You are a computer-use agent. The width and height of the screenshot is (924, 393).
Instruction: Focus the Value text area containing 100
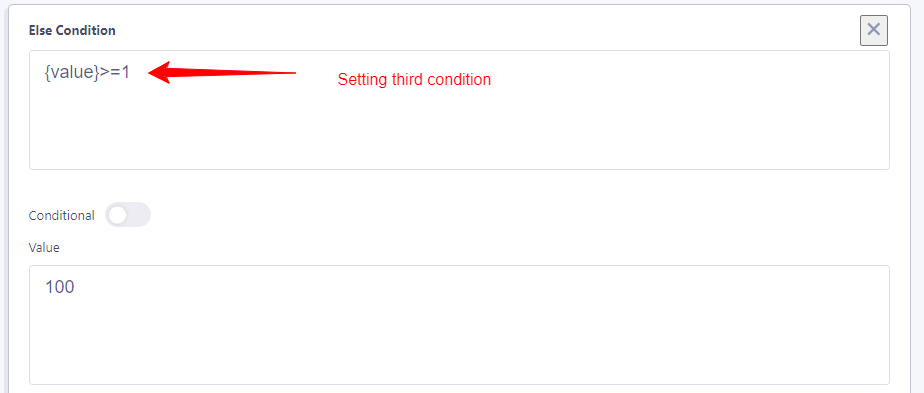coord(459,325)
